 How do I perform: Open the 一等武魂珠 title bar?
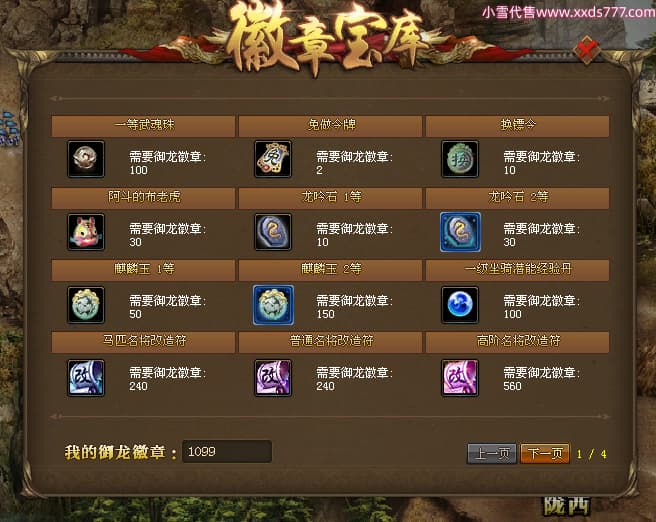(x=143, y=126)
